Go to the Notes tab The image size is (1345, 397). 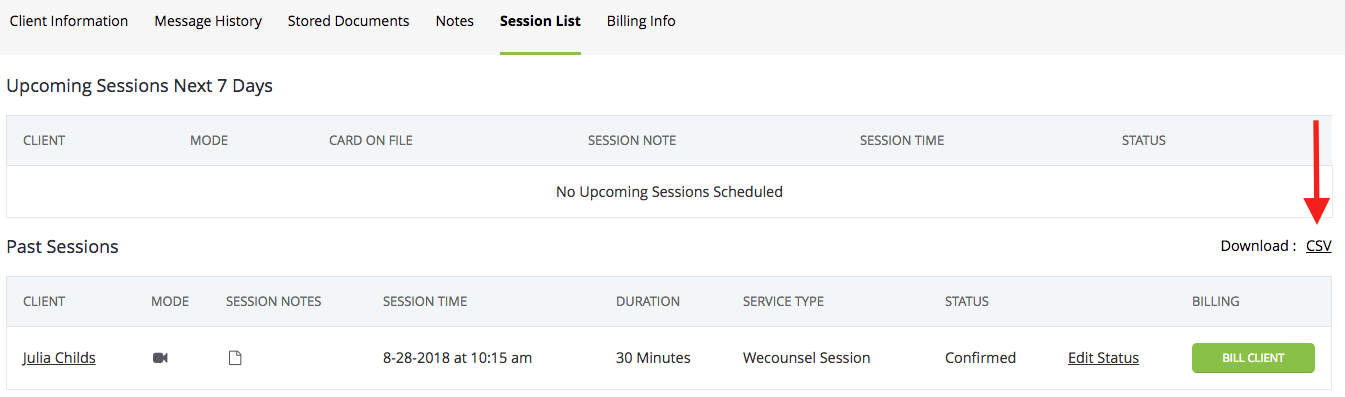[455, 21]
